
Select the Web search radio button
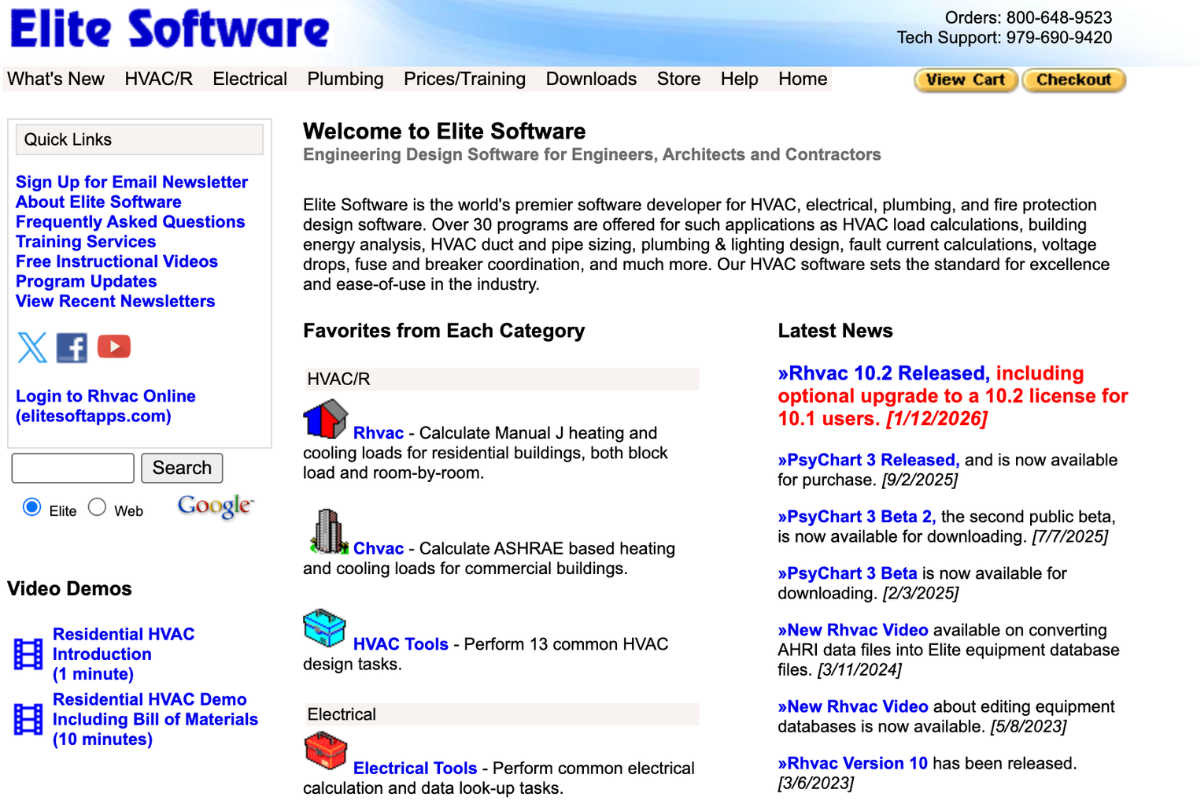point(96,507)
